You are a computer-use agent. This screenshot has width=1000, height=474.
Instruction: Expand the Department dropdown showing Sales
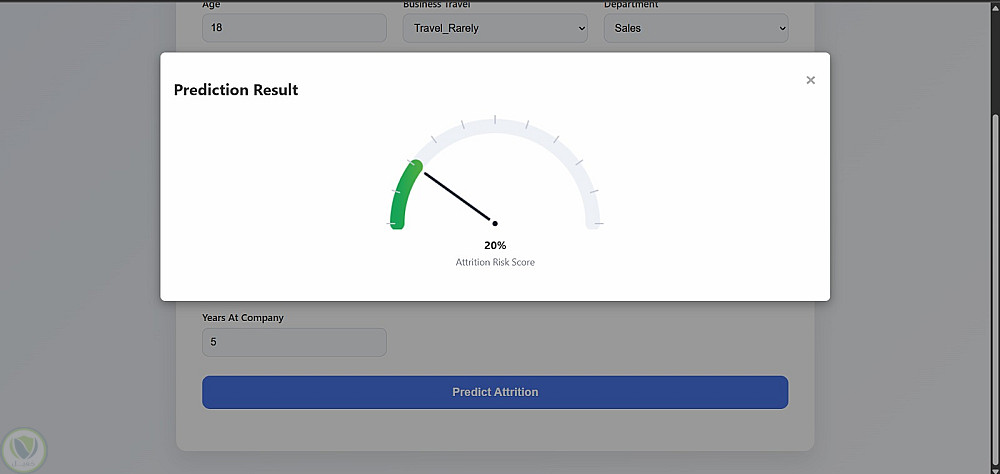pyautogui.click(x=696, y=28)
